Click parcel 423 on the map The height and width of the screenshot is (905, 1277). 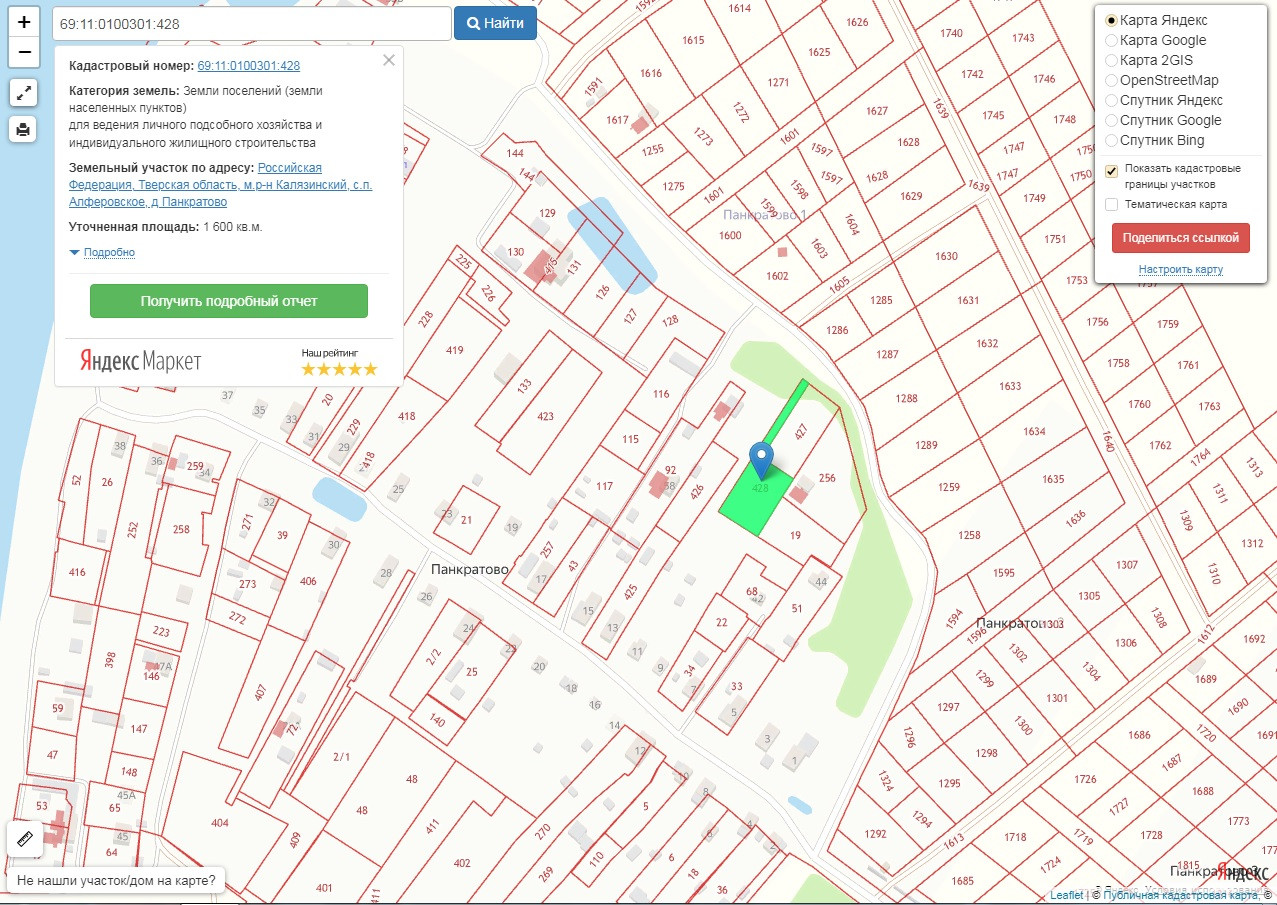click(x=545, y=416)
